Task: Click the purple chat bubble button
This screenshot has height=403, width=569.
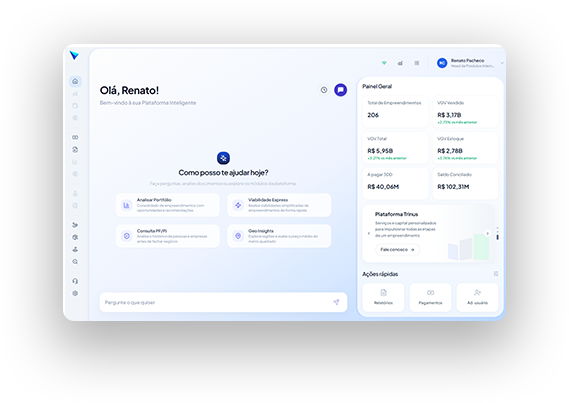Action: [340, 90]
